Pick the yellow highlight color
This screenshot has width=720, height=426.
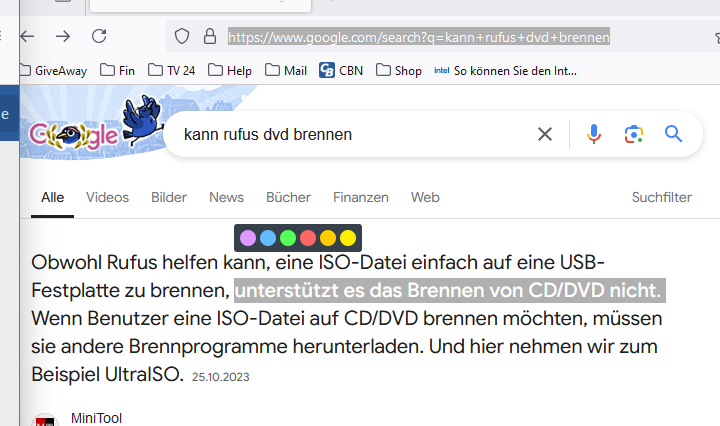pos(348,238)
